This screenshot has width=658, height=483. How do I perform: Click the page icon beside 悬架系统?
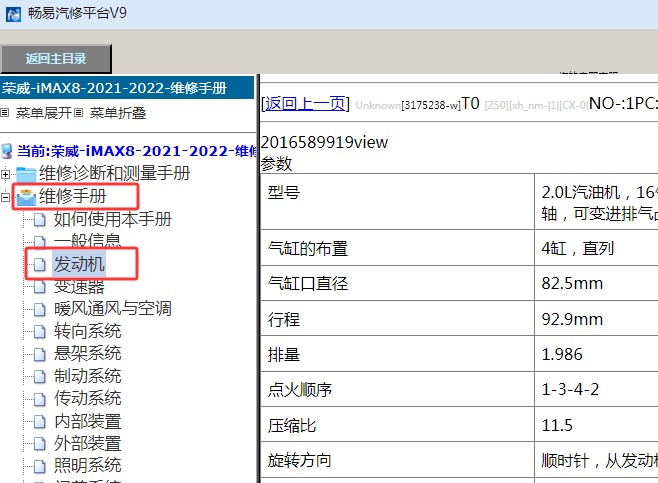[x=39, y=354]
